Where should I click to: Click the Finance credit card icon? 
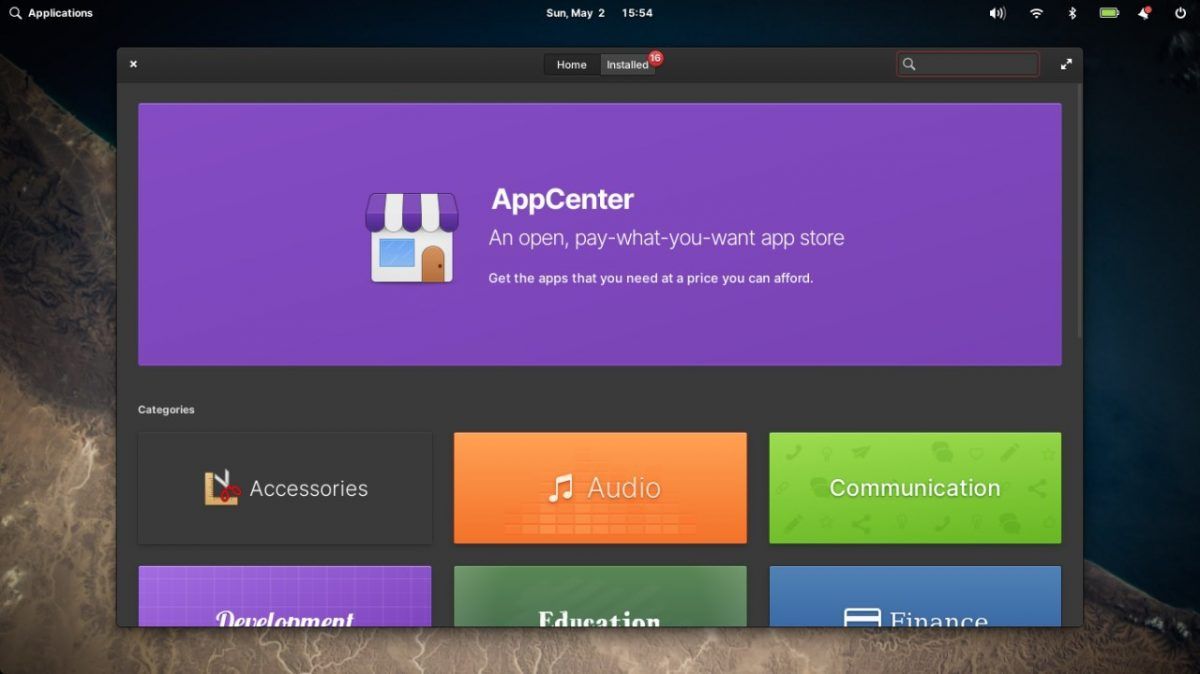point(862,618)
